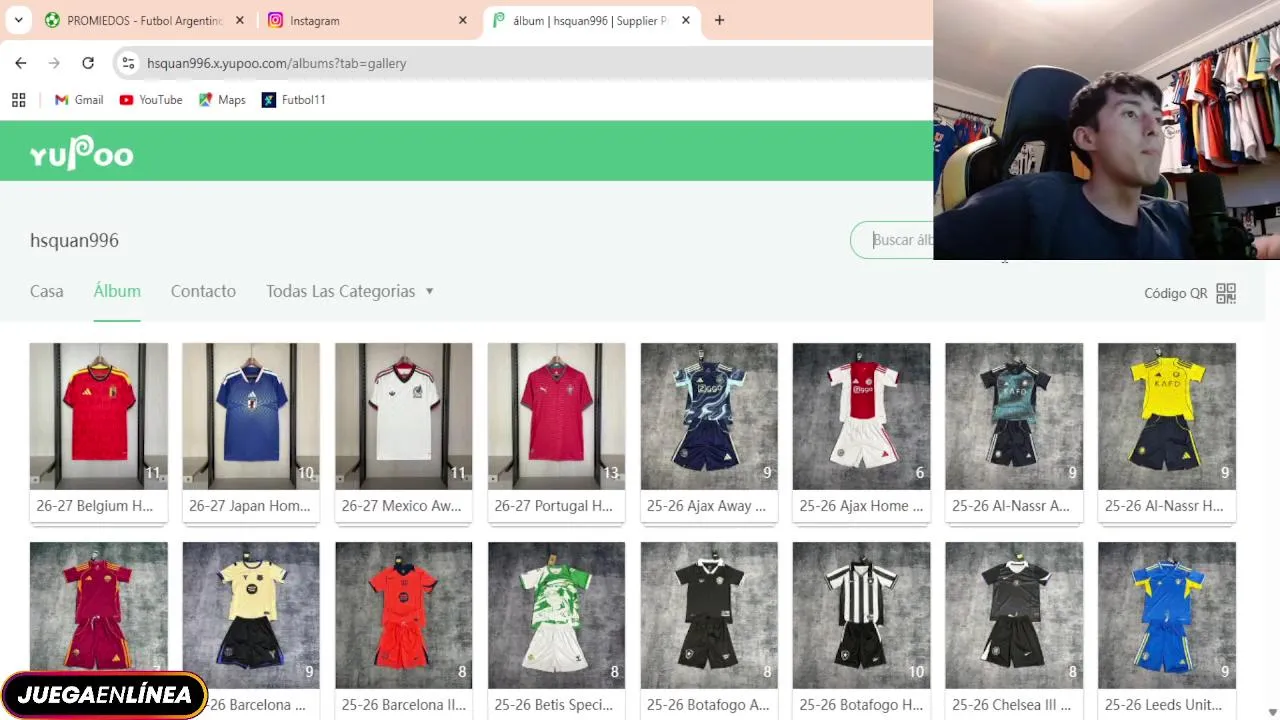The width and height of the screenshot is (1280, 720).
Task: Click the 25-26 Betis Speci... title
Action: tap(553, 705)
